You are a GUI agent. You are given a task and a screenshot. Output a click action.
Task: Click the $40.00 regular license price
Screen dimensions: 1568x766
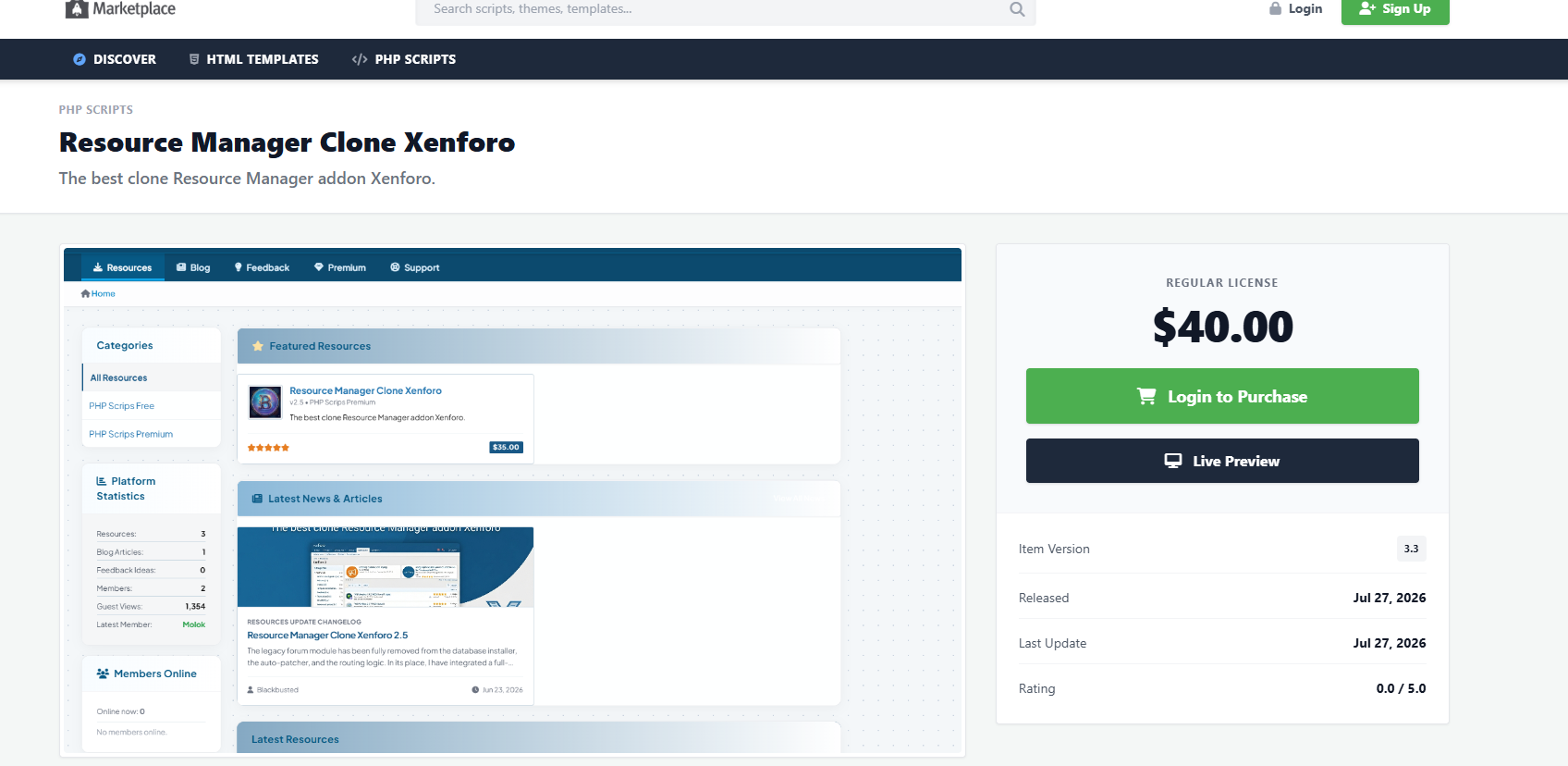[x=1222, y=327]
